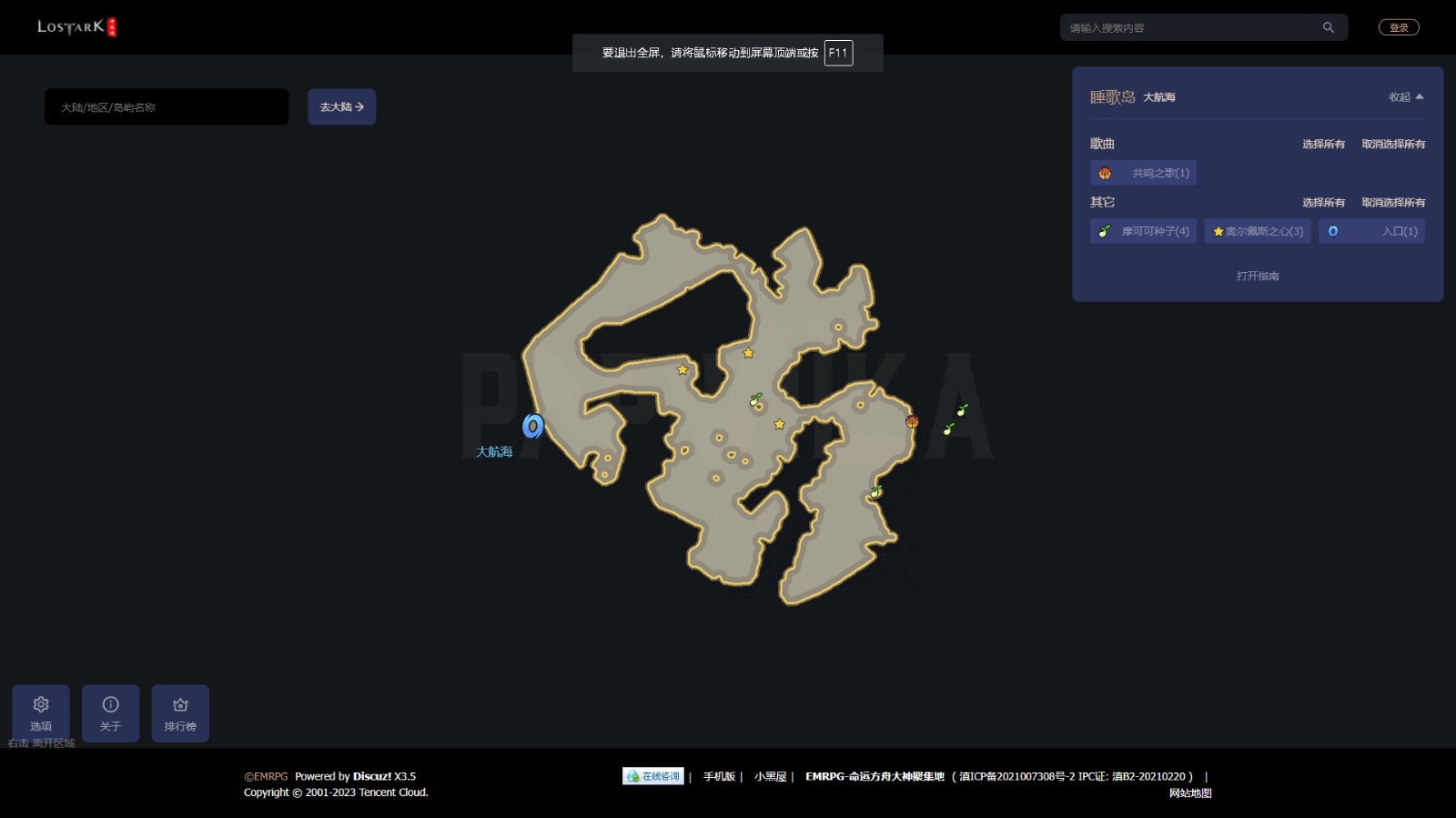This screenshot has width=1456, height=818.
Task: Click the orange Song of Resonance map marker
Action: click(912, 421)
